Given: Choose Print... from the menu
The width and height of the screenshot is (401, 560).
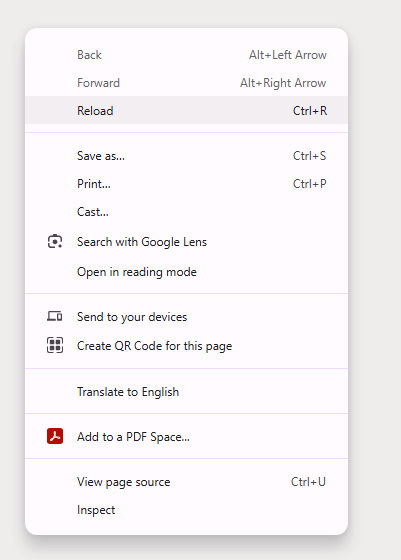Looking at the screenshot, I should click(x=186, y=184).
